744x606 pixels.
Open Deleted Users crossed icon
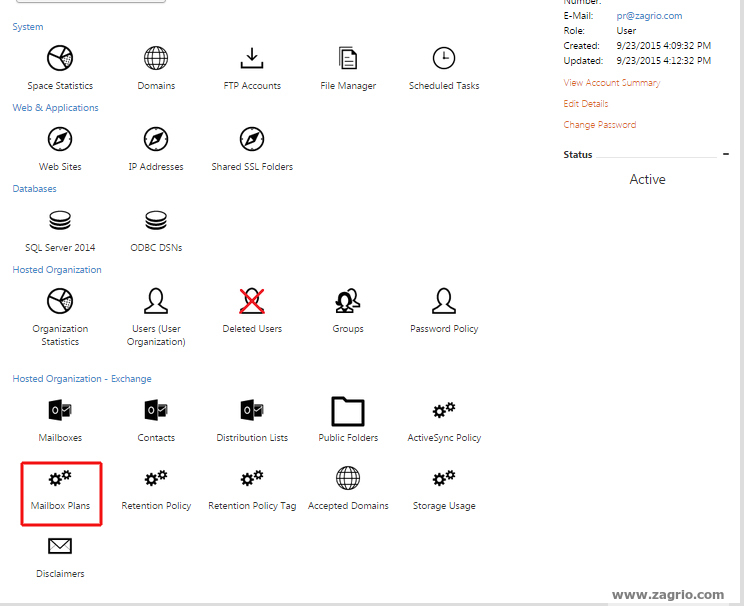coord(252,301)
